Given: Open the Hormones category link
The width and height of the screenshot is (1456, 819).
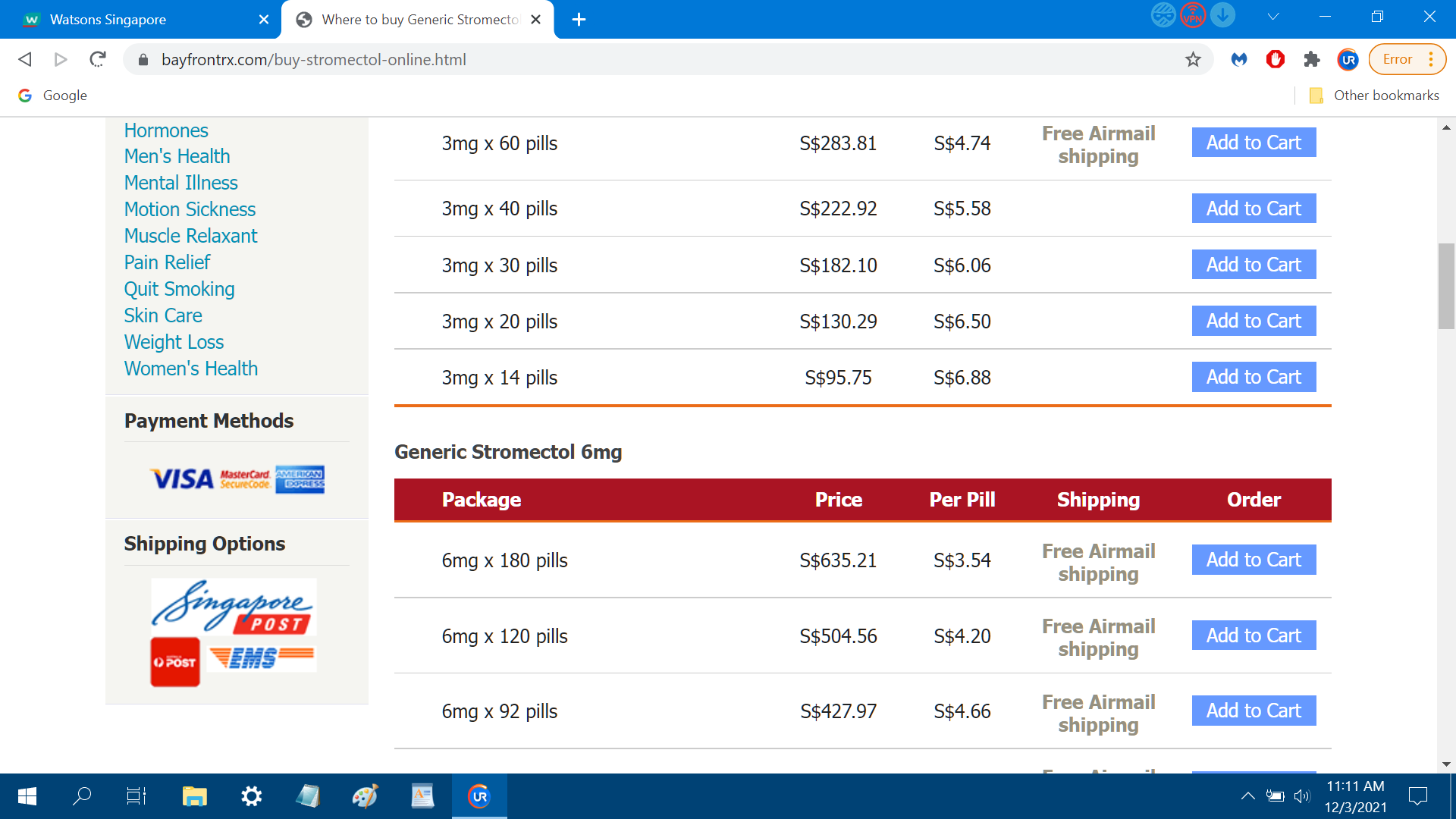Looking at the screenshot, I should pos(166,130).
